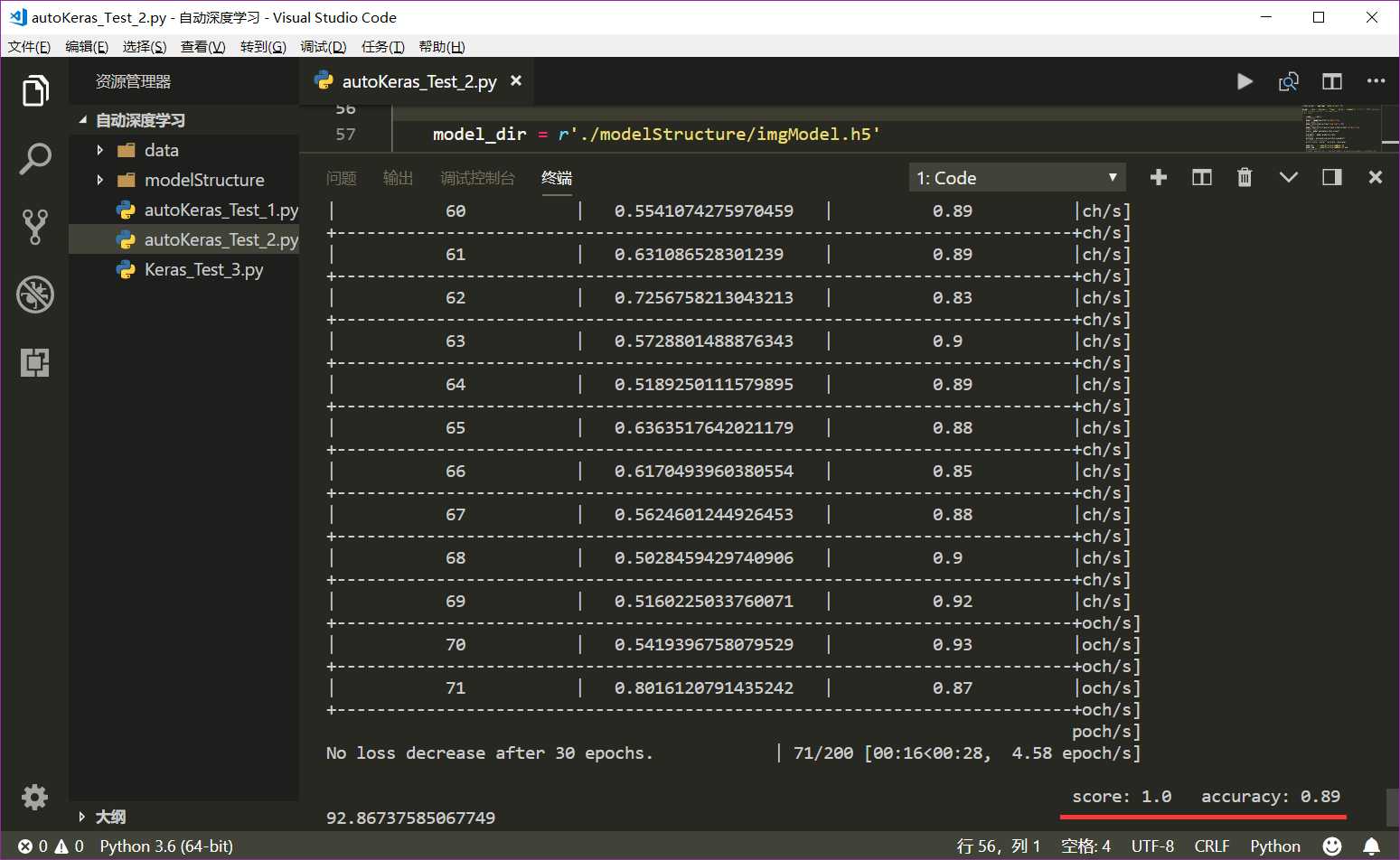Switch to the 问题 problems tab
Screen dimensions: 1400x860
(342, 178)
